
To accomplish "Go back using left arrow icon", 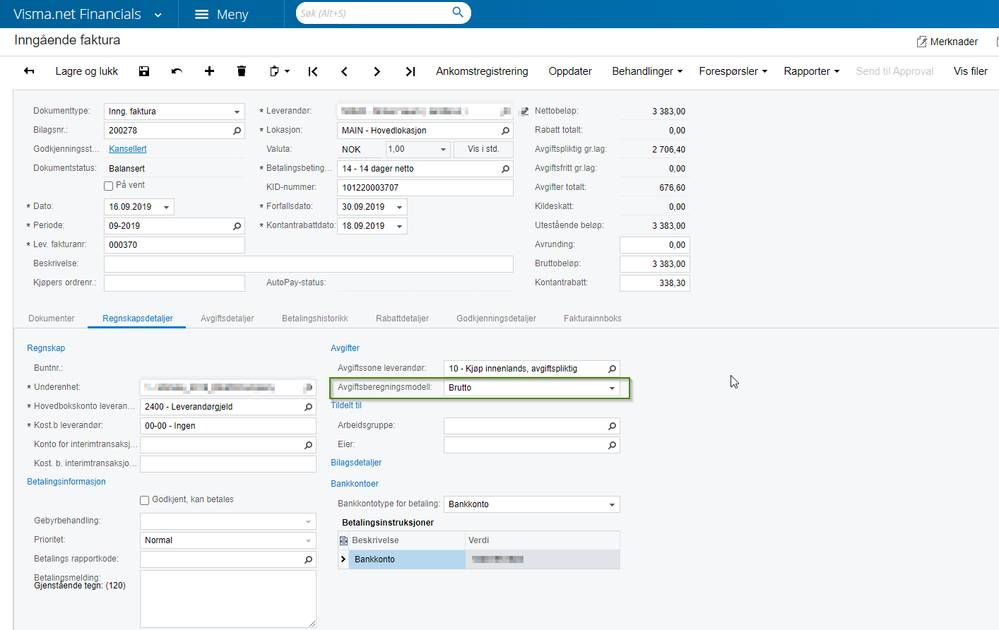I will pos(29,72).
